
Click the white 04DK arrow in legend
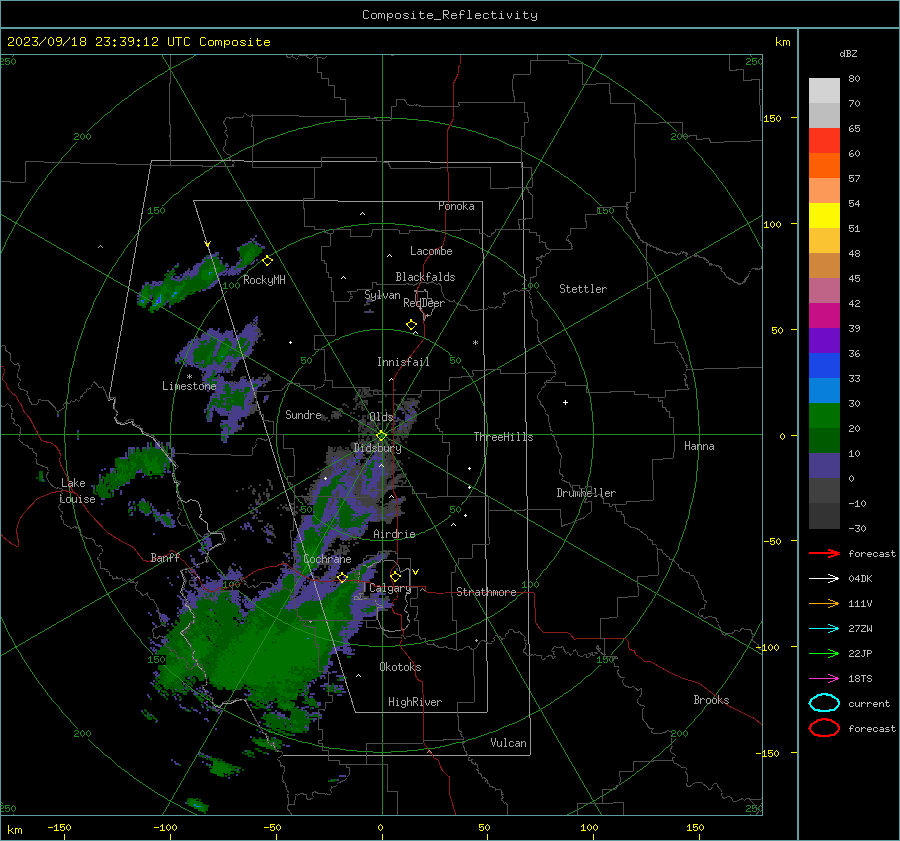[x=824, y=579]
